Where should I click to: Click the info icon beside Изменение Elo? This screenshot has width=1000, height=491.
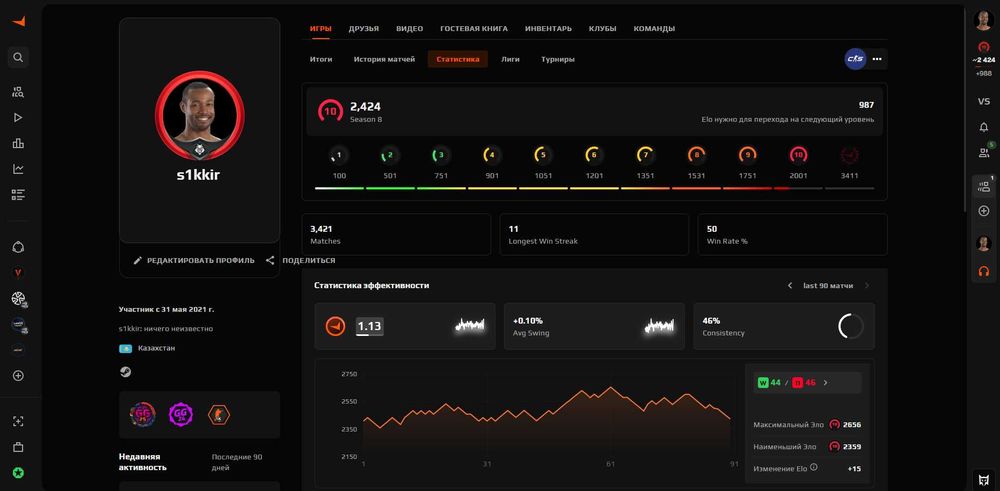coord(814,467)
